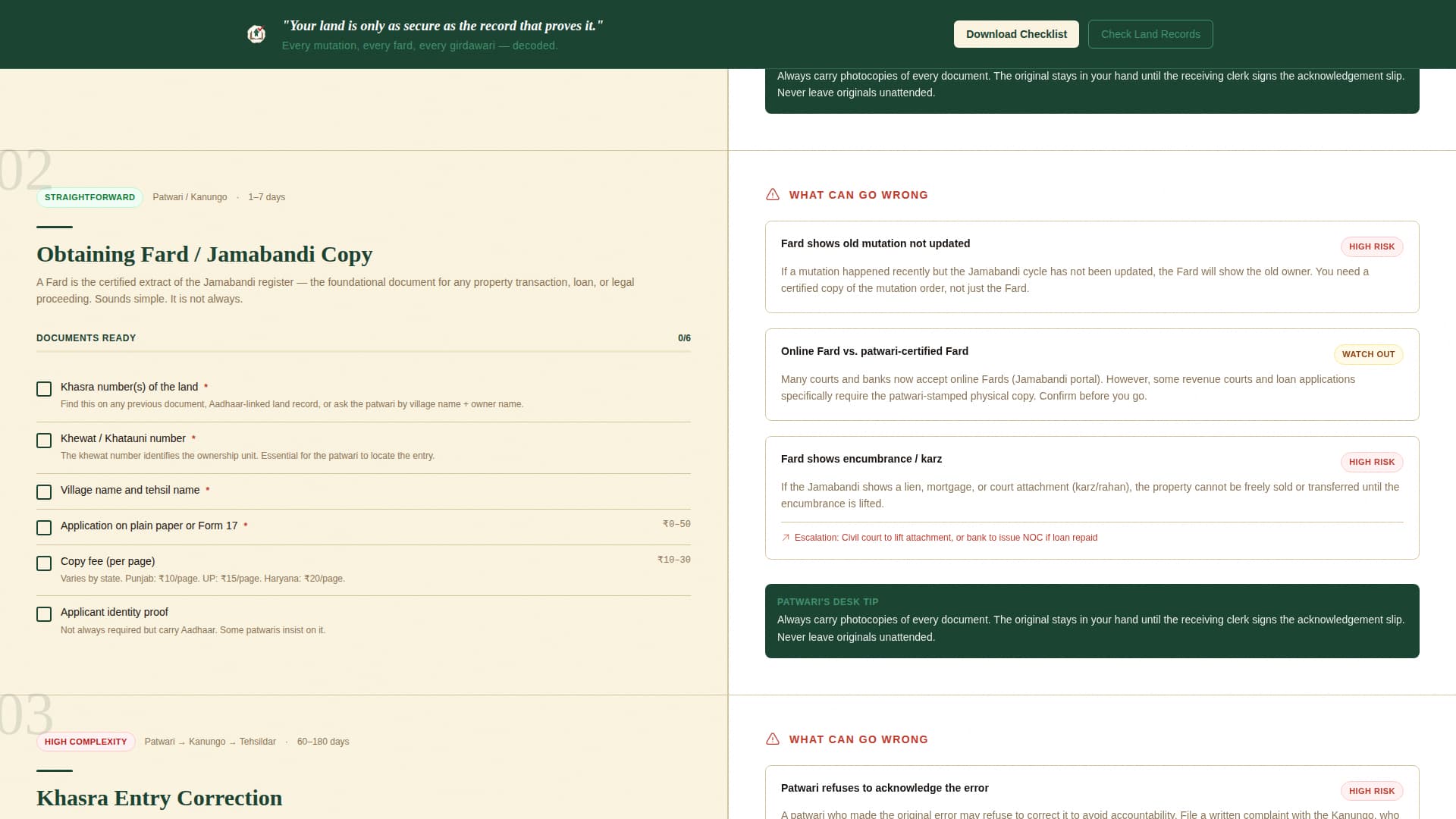Check Khewat / Khatauni number box
This screenshot has height=819, width=1456.
coord(44,441)
